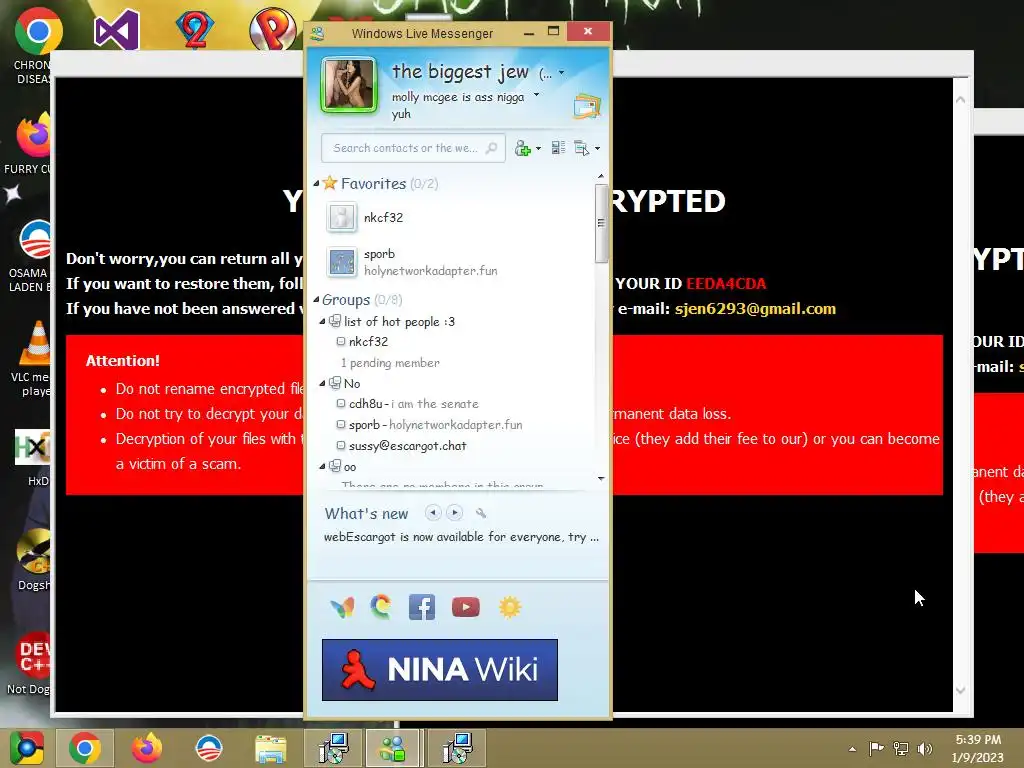Click the multicolor swirl icon beside Facebook
The height and width of the screenshot is (768, 1024).
(x=381, y=607)
